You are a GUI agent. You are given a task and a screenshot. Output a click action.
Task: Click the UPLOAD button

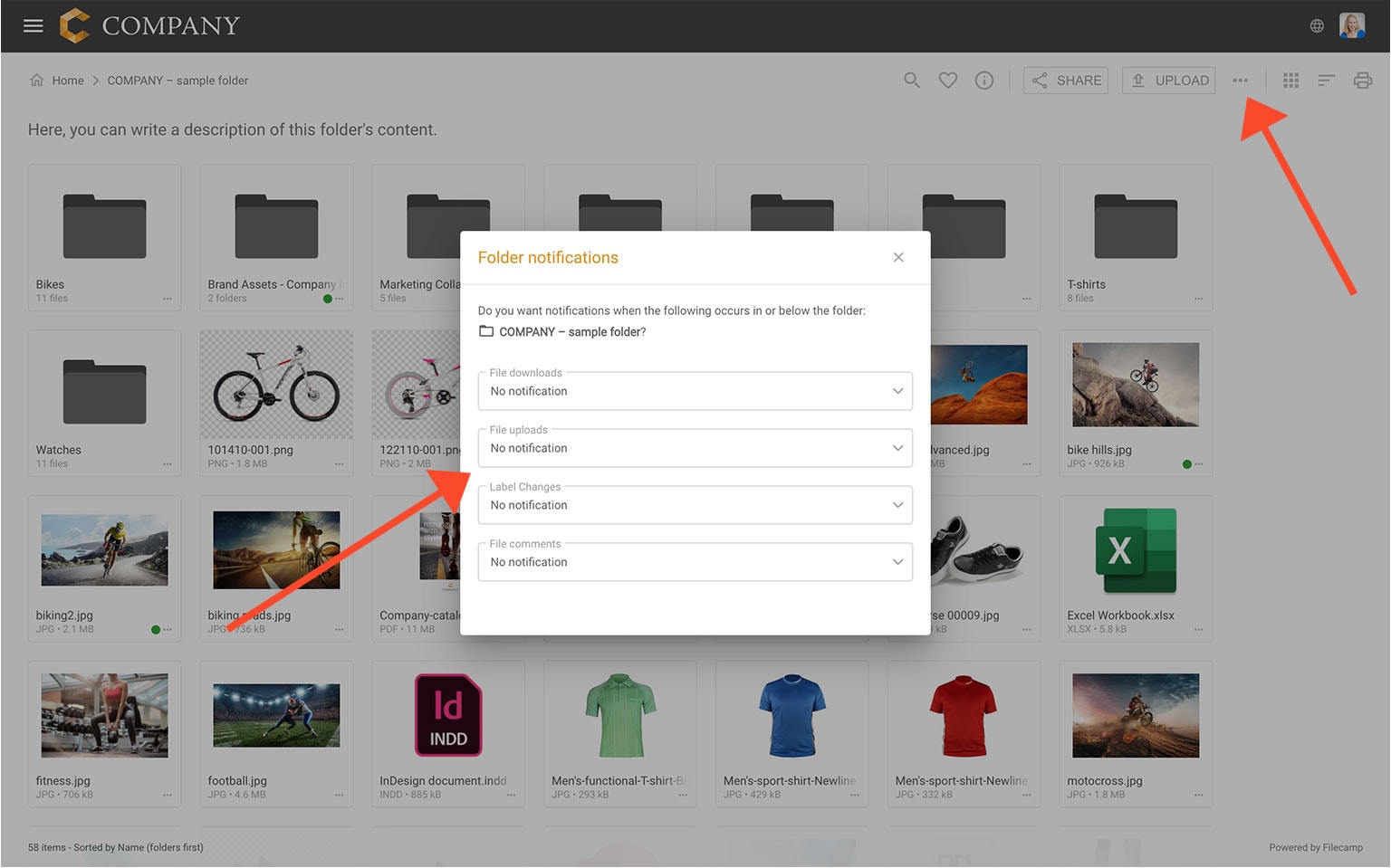1168,81
